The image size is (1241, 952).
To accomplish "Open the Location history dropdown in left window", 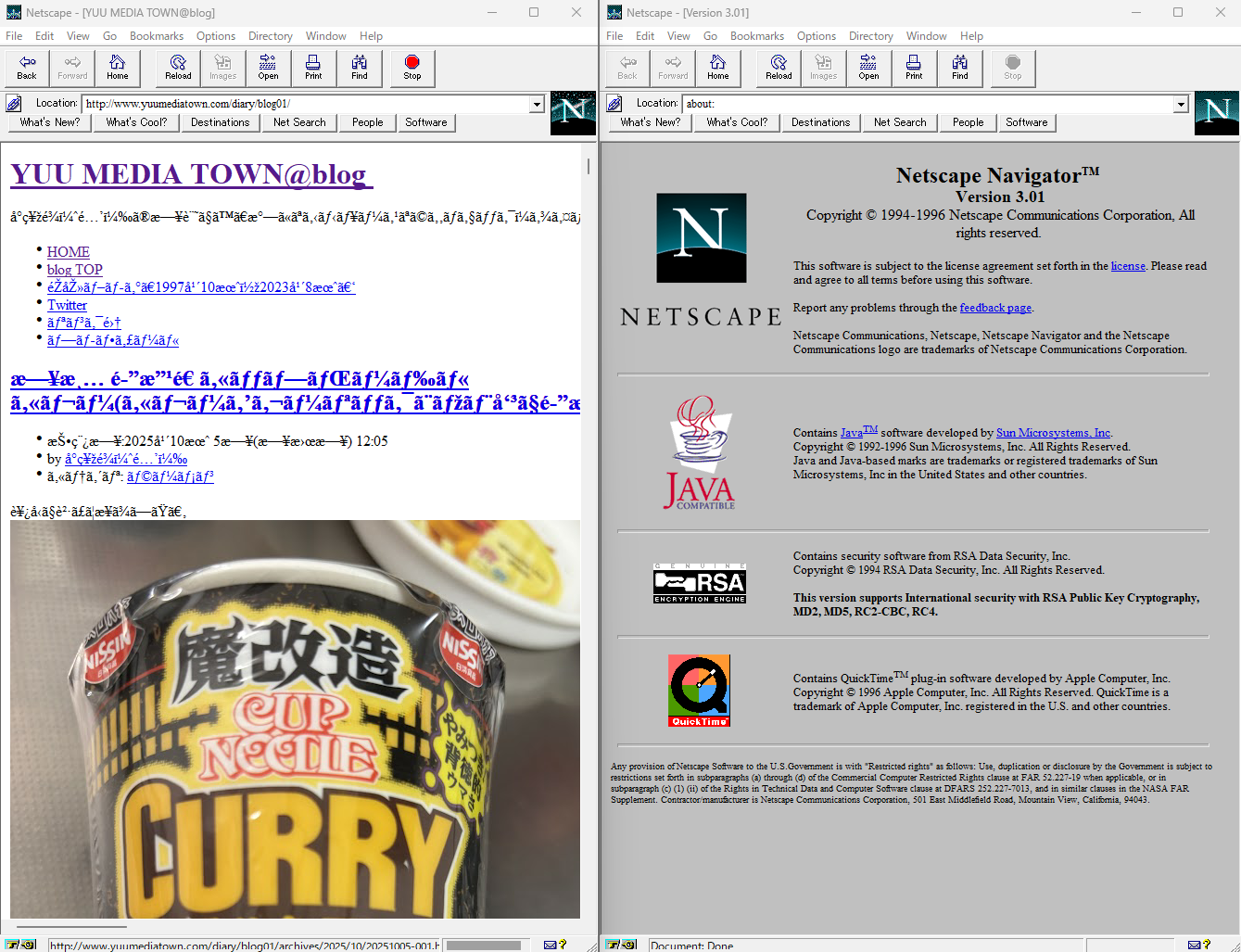I will (x=537, y=104).
